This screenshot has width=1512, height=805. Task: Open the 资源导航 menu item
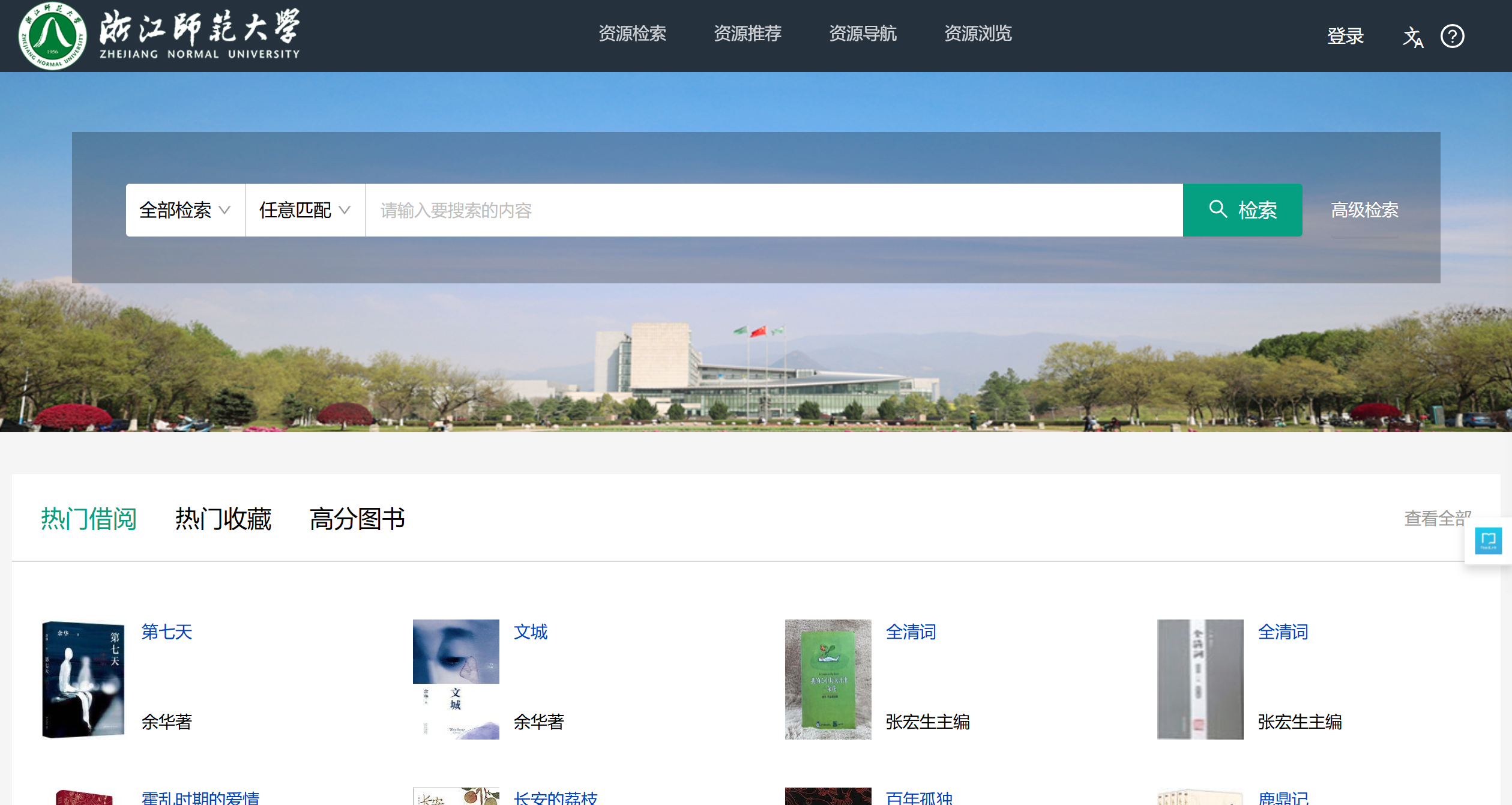[x=863, y=34]
